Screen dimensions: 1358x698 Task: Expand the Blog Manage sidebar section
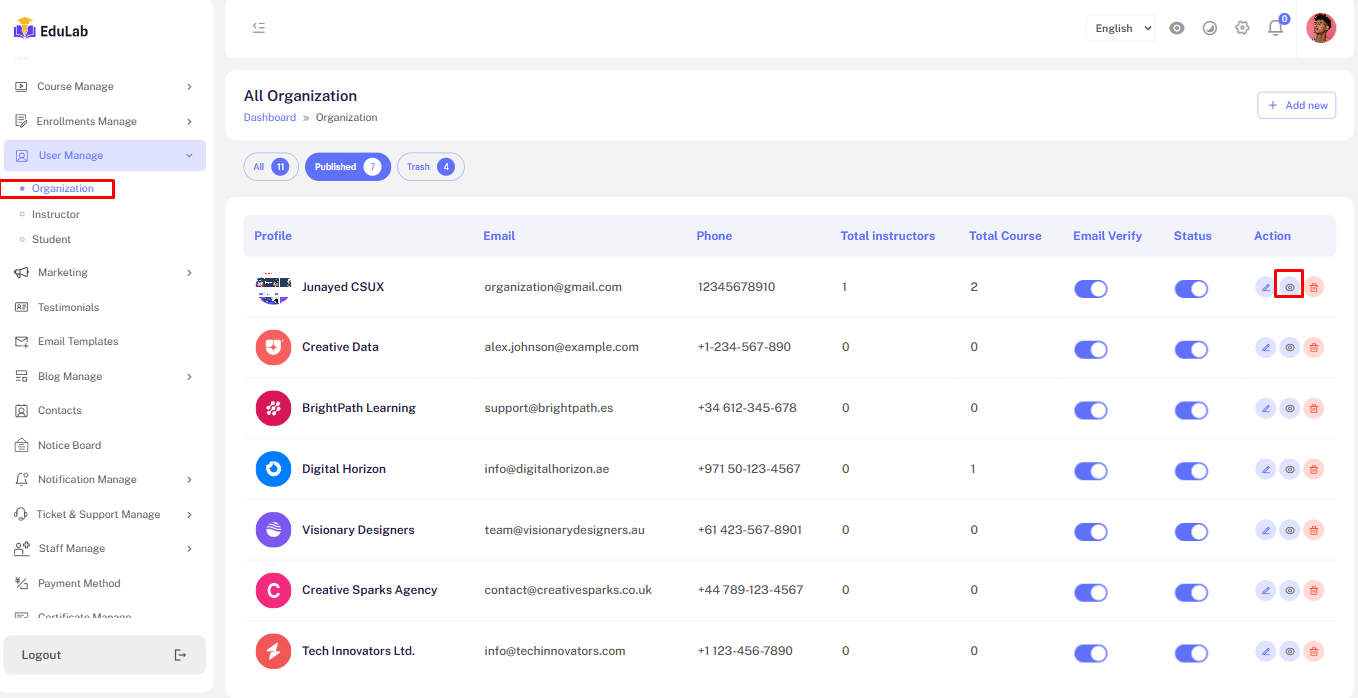pos(104,377)
